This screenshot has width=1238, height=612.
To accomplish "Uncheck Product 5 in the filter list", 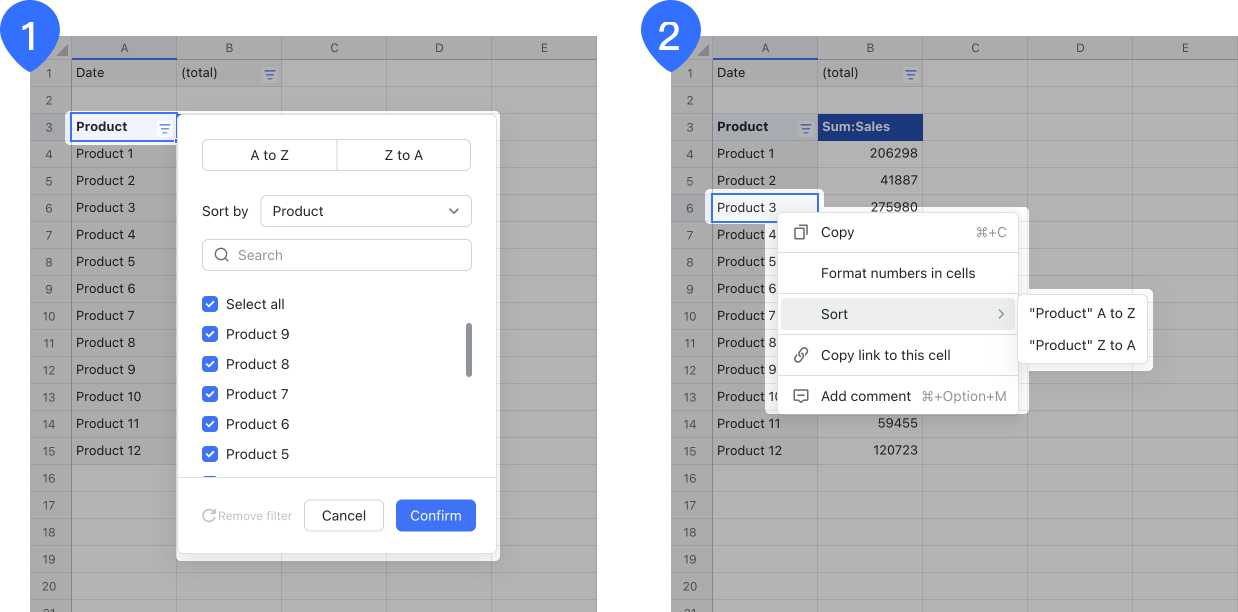I will [x=211, y=454].
